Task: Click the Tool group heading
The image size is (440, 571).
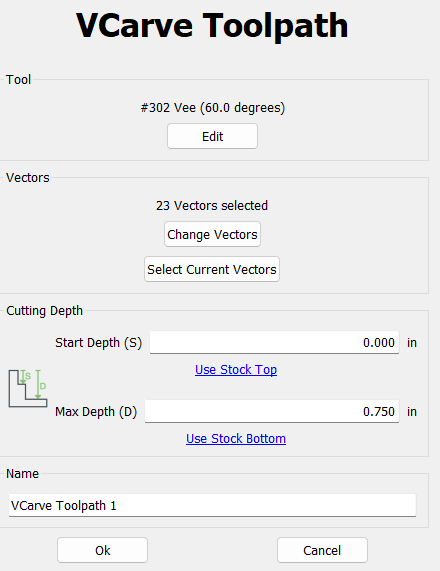Action: pos(19,80)
